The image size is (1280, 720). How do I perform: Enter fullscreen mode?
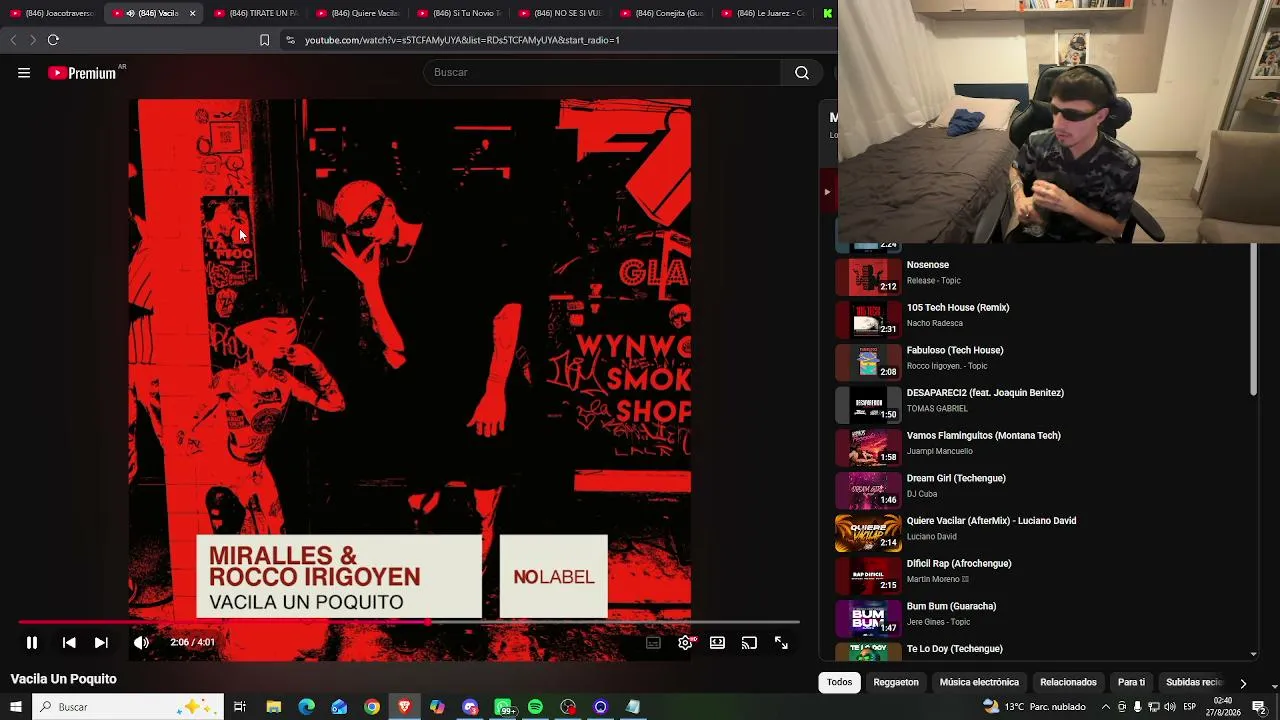click(x=781, y=643)
